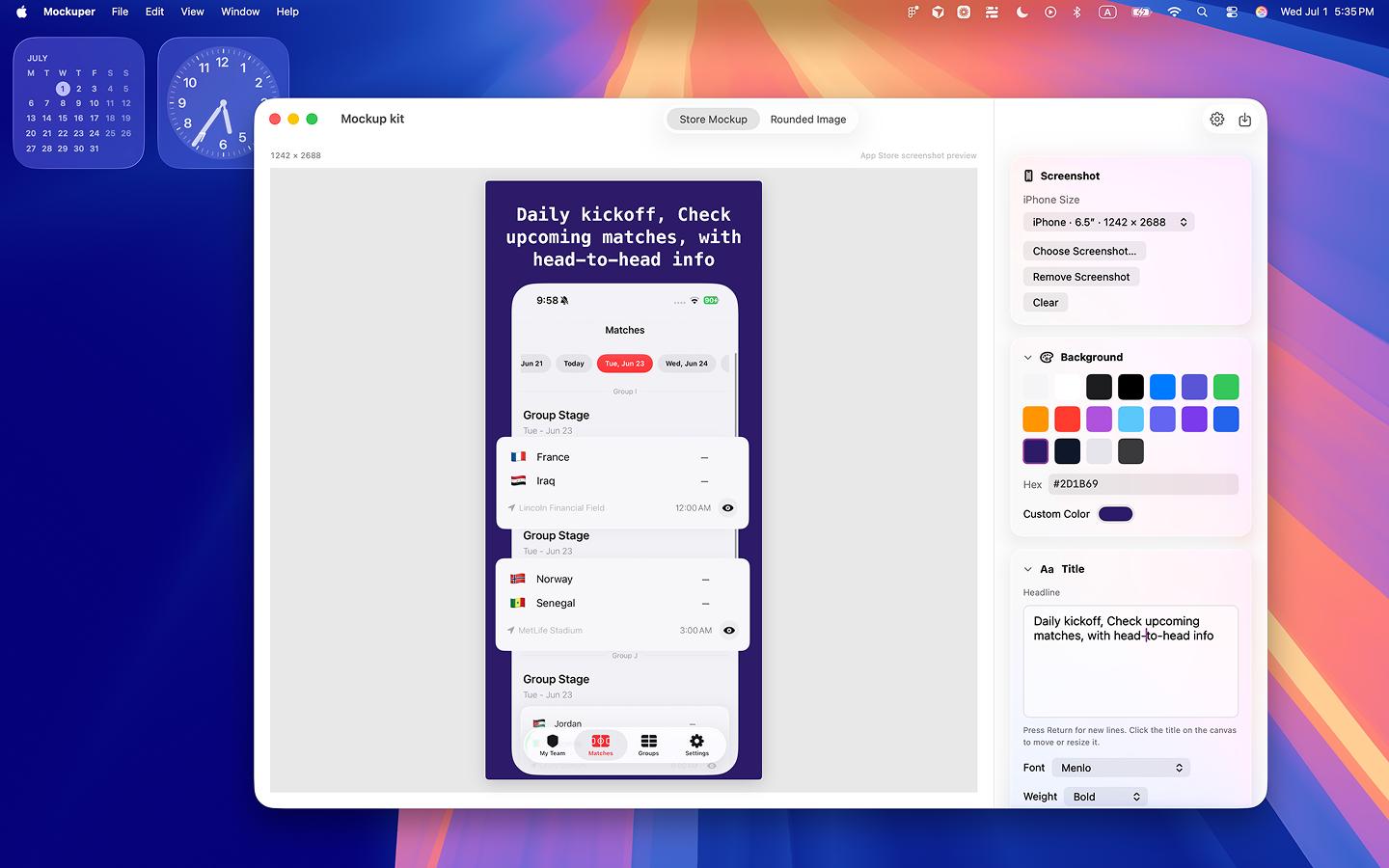Click the battery status icon
The height and width of the screenshot is (868, 1389).
(x=1141, y=12)
